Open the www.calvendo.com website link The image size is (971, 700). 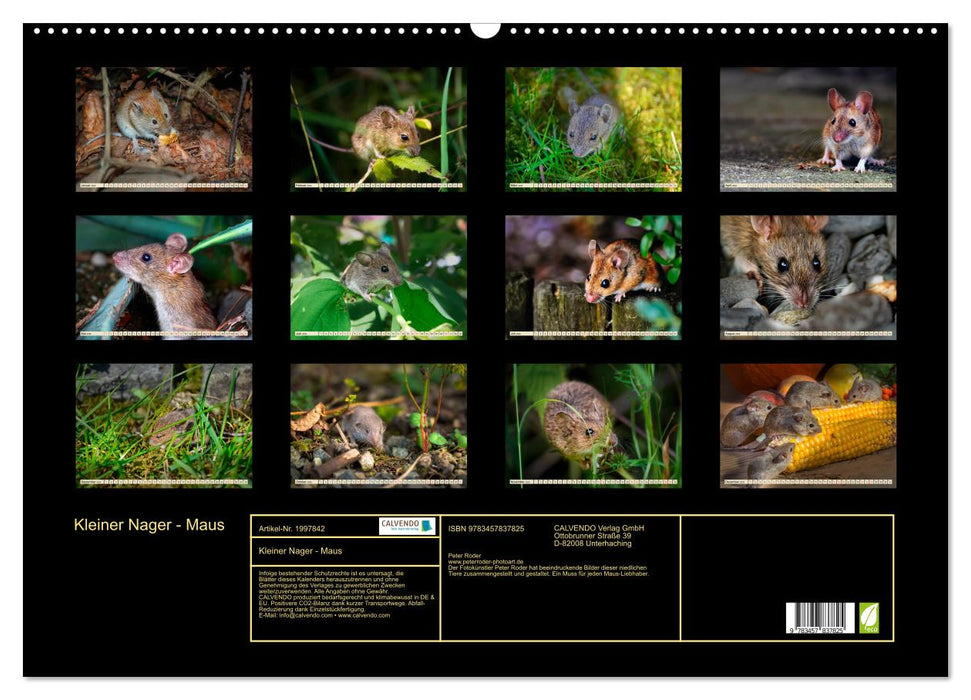(363, 616)
